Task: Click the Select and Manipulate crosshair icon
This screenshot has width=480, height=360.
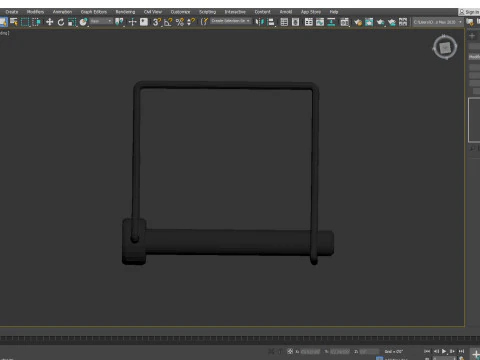Action: pos(132,22)
